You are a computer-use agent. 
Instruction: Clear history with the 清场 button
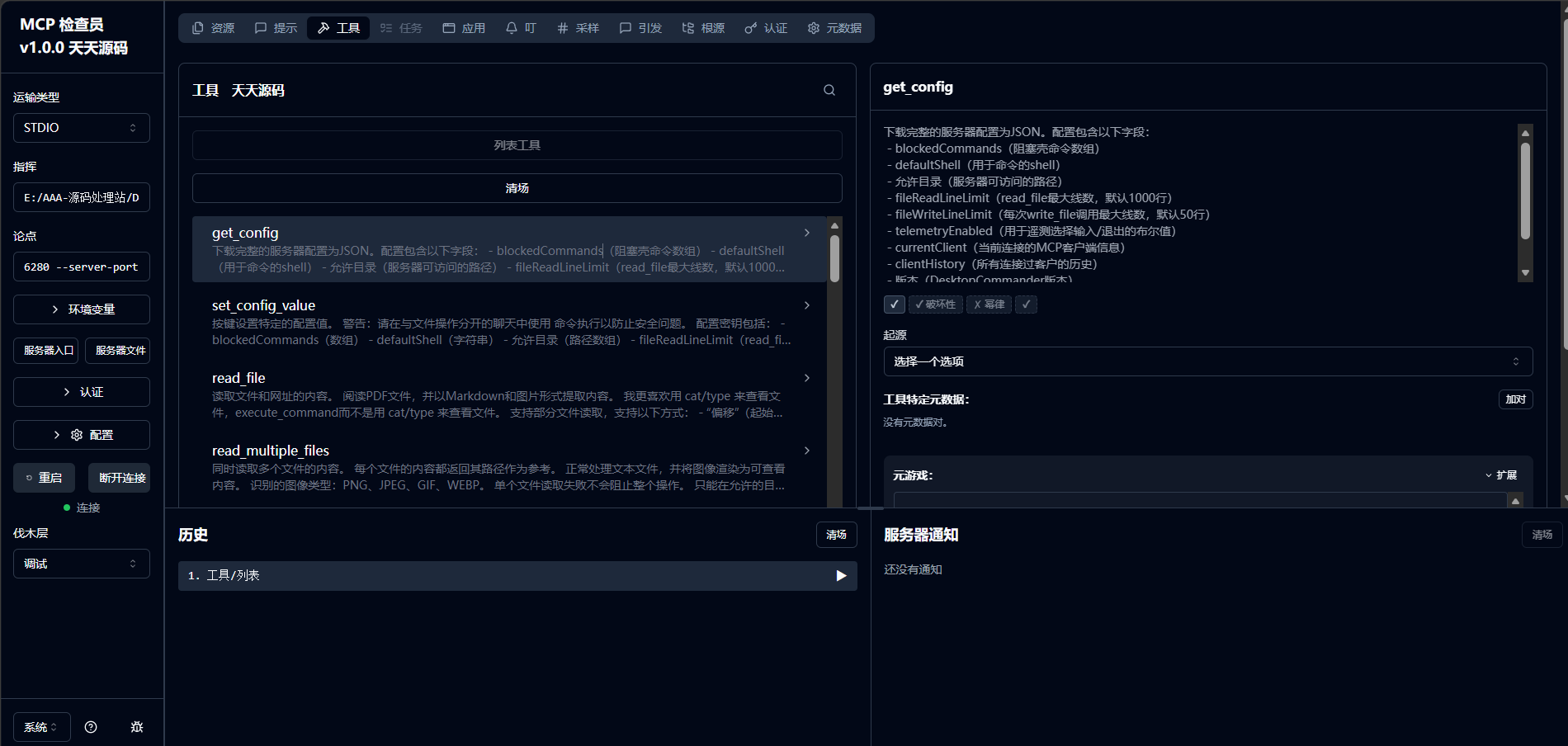coord(837,535)
